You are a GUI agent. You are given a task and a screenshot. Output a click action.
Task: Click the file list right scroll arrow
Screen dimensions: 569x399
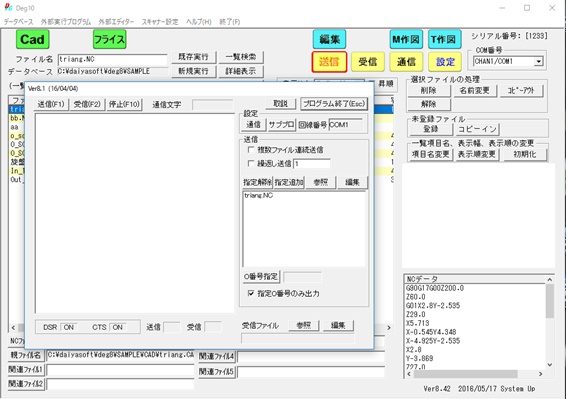389,328
